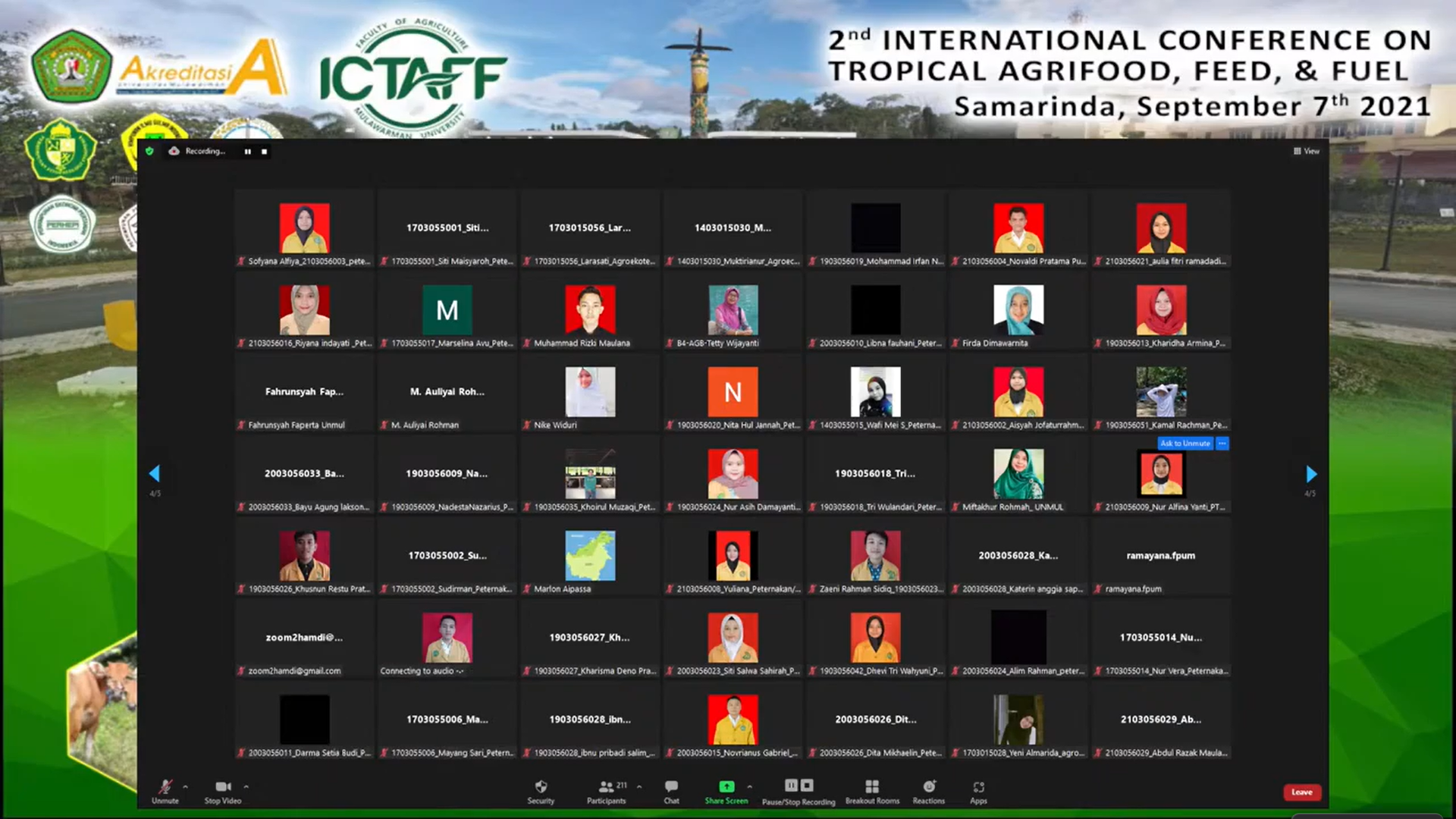Select Bayu Agung laksono tile

pos(305,474)
